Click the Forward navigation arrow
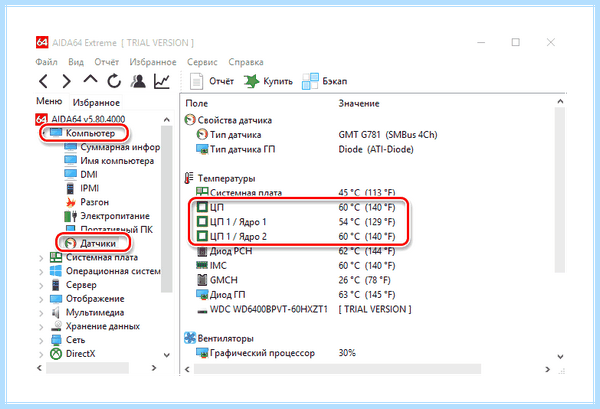Viewport: 600px width, 409px height. [67, 81]
